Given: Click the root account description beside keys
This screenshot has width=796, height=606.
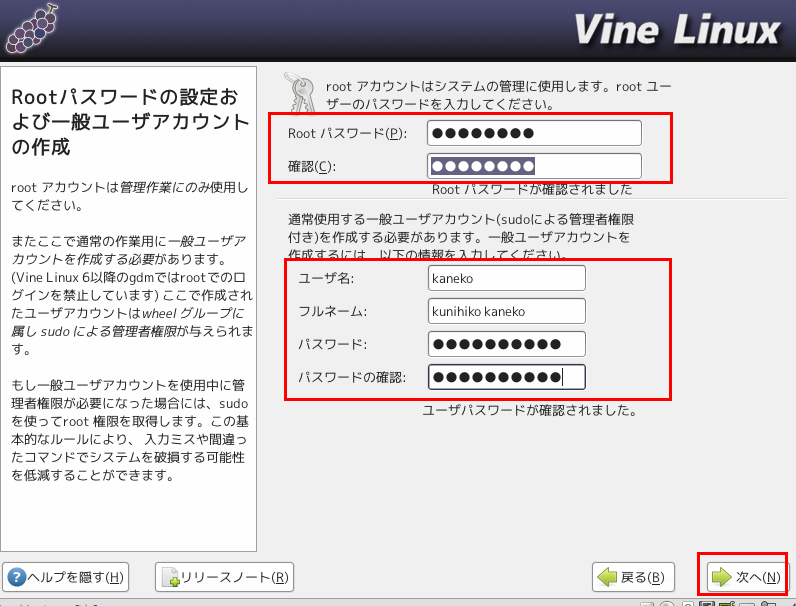Looking at the screenshot, I should 499,95.
